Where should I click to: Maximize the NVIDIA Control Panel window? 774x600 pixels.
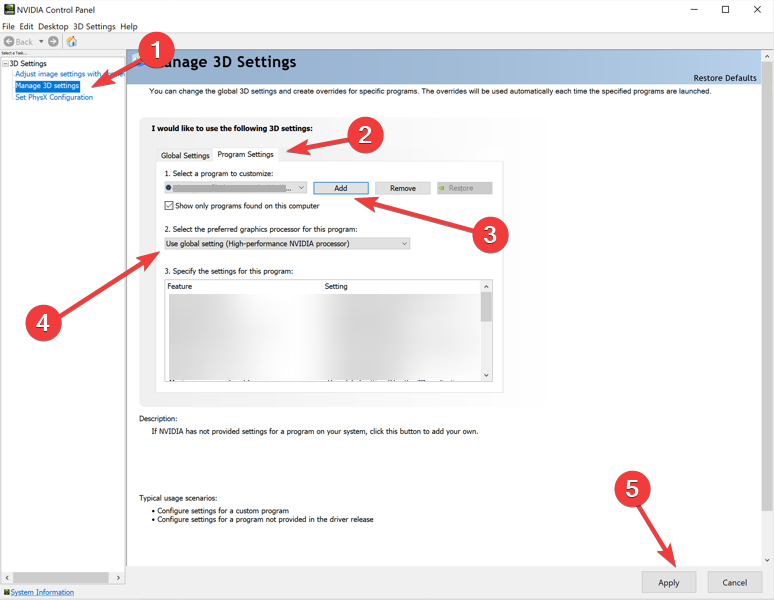click(x=726, y=9)
